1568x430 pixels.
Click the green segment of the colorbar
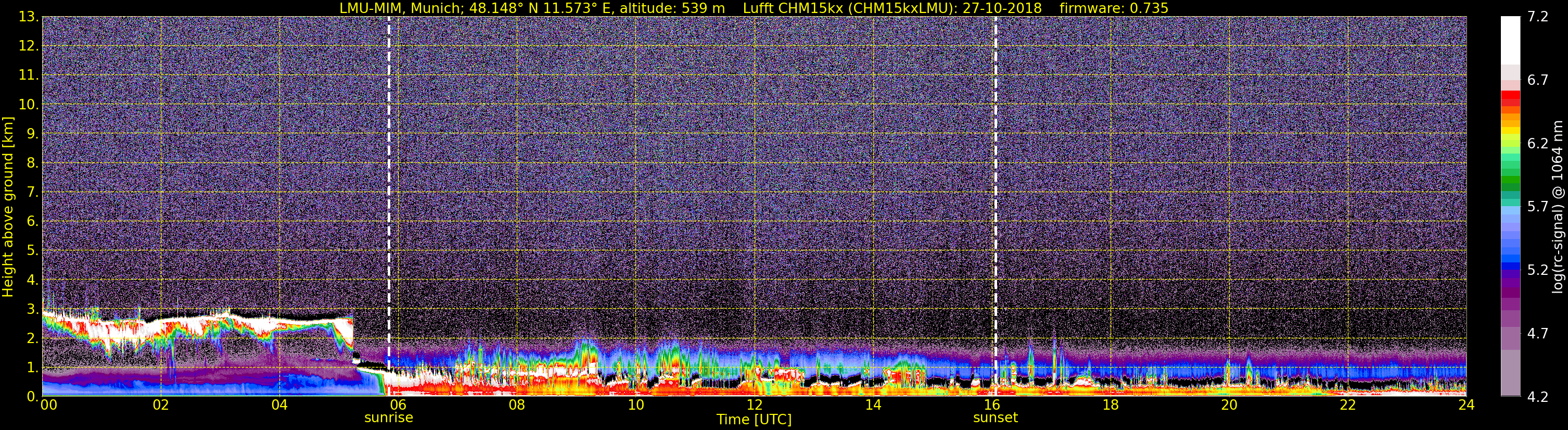coord(1510,180)
